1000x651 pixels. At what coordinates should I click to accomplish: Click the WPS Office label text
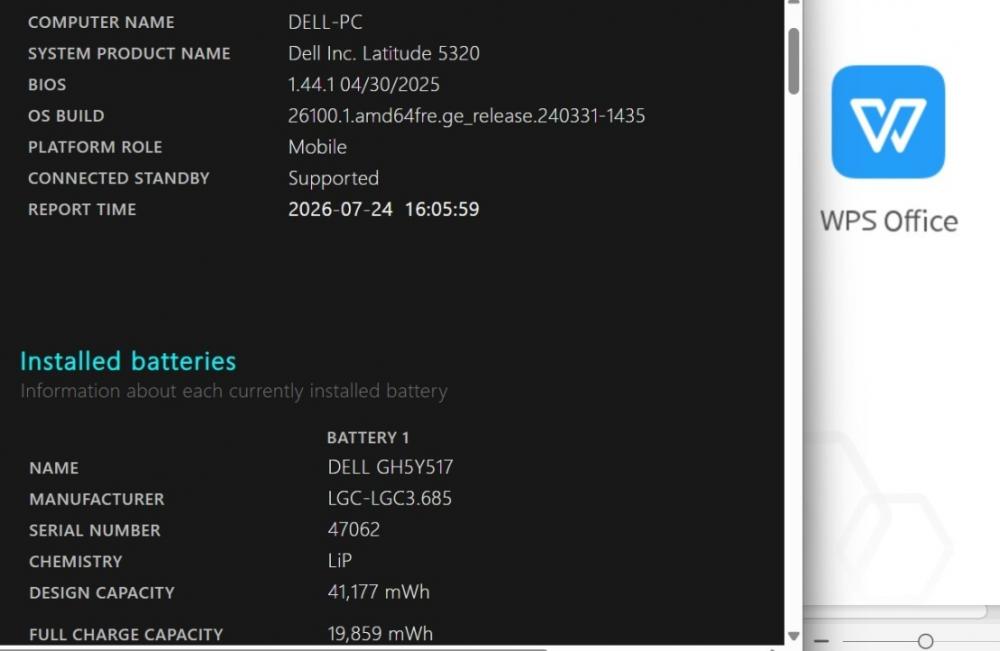888,221
